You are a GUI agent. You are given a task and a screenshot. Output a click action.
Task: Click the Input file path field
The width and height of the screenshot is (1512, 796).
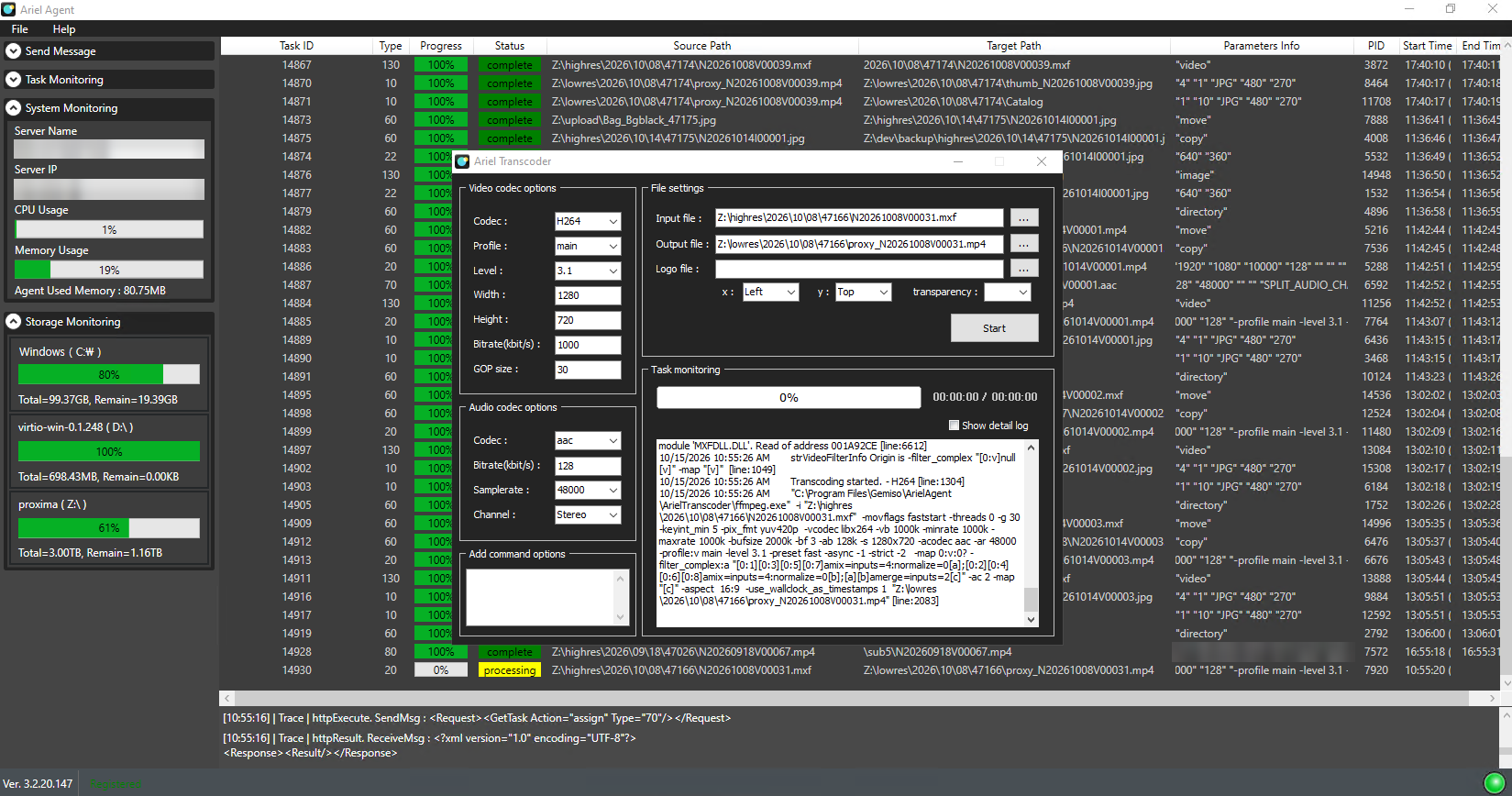click(x=859, y=218)
